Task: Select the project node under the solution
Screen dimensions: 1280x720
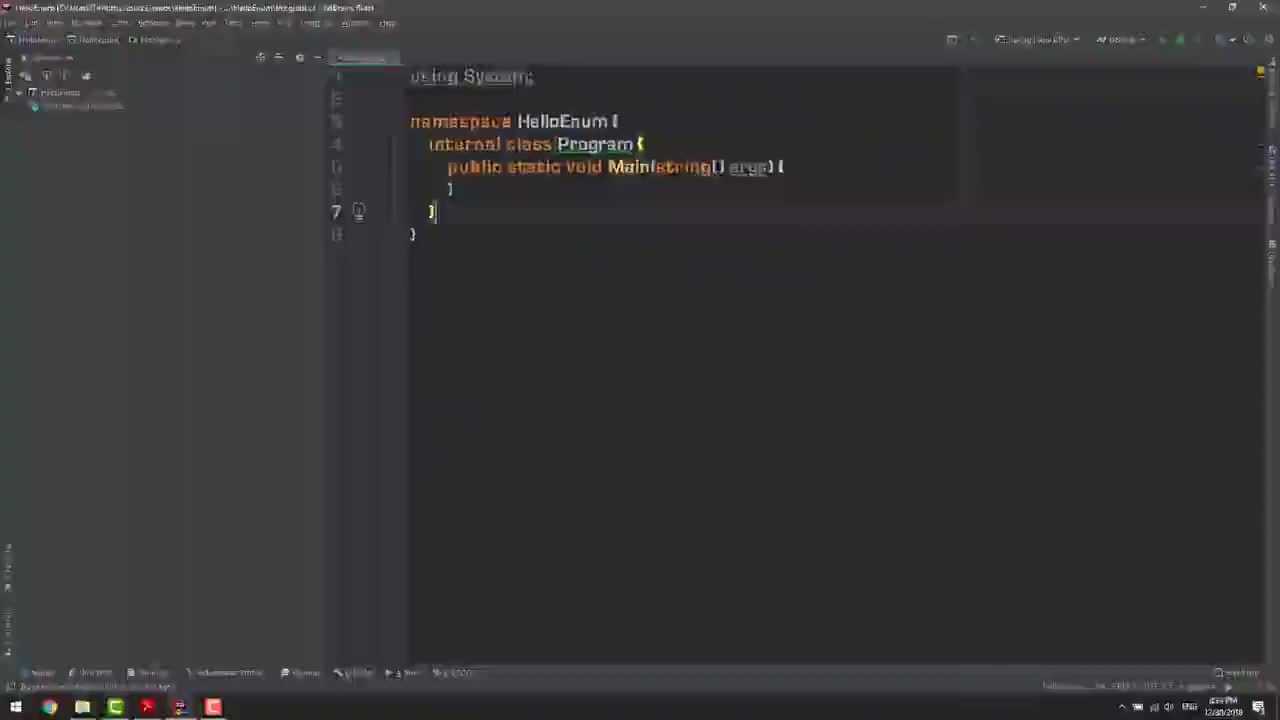Action: click(x=77, y=106)
